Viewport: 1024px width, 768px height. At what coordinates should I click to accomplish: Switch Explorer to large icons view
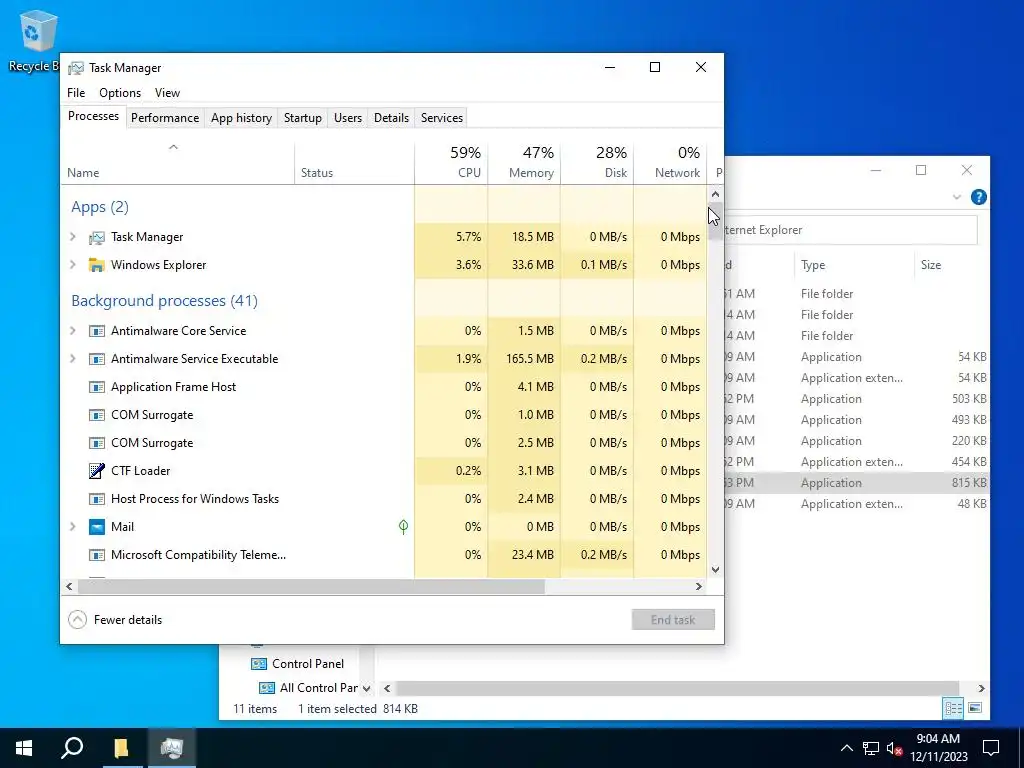(x=975, y=708)
